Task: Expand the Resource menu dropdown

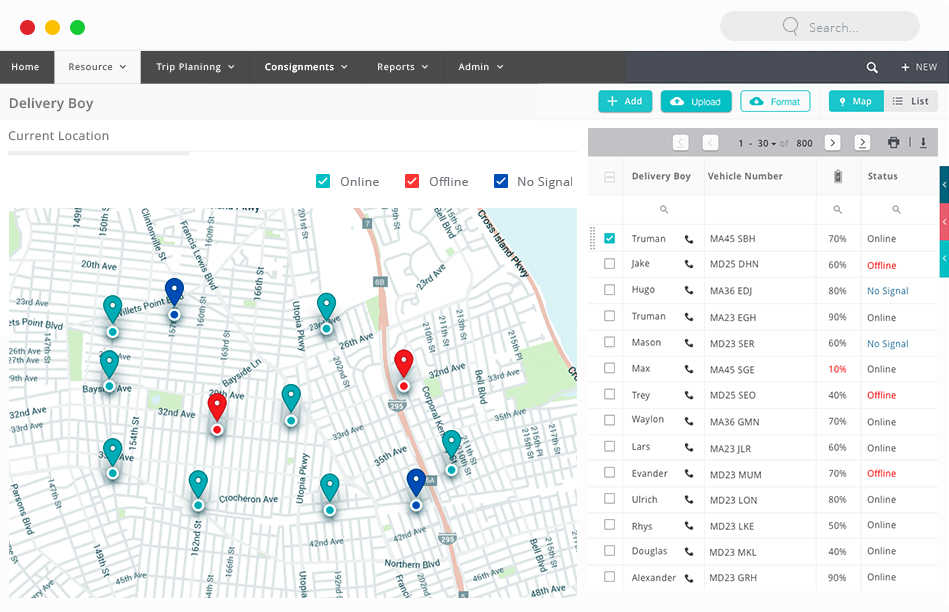Action: (x=97, y=67)
